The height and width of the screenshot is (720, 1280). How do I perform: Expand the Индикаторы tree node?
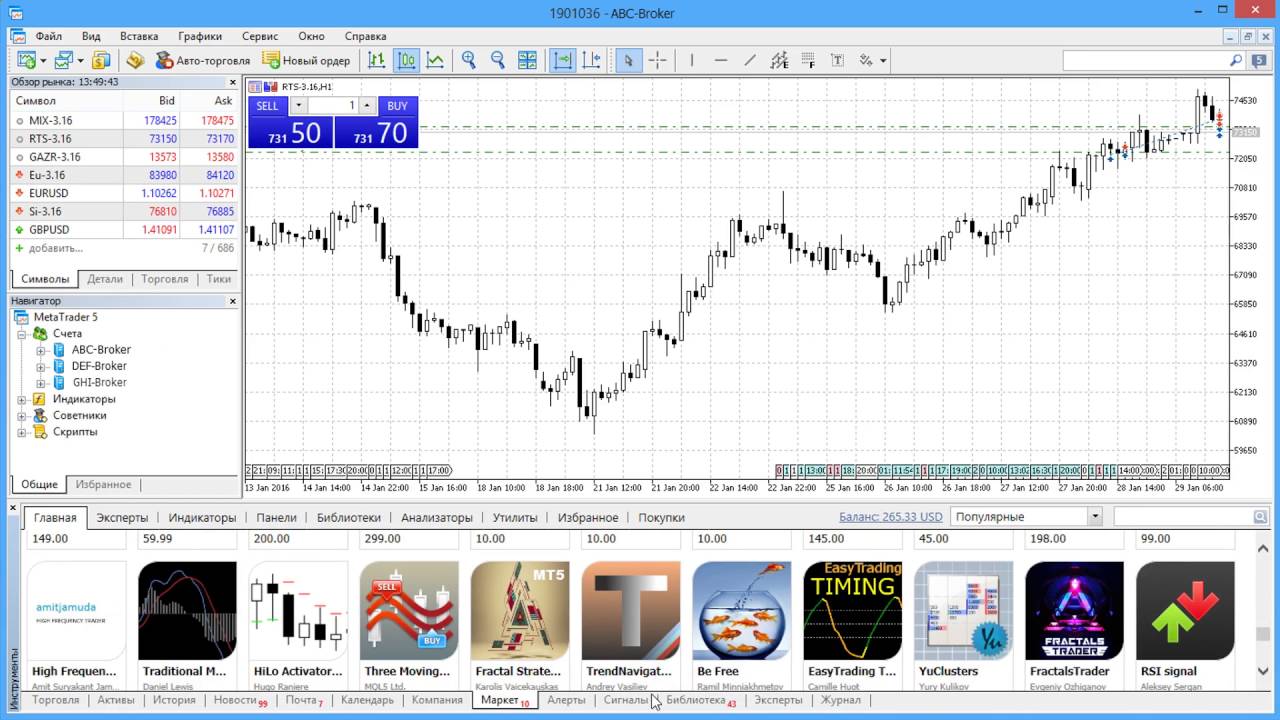pyautogui.click(x=22, y=399)
